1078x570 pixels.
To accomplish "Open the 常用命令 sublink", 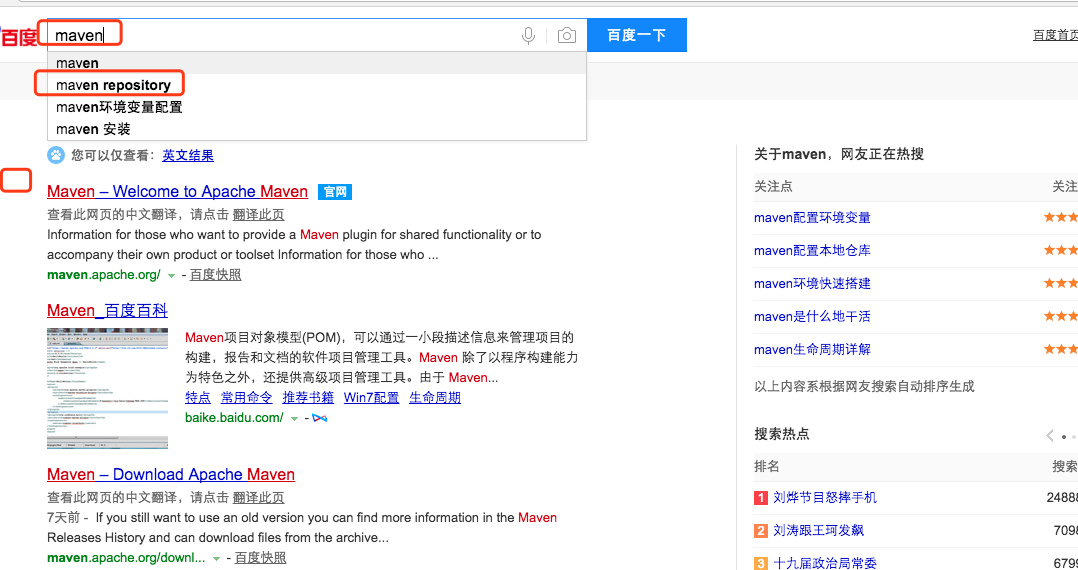I will pos(246,397).
